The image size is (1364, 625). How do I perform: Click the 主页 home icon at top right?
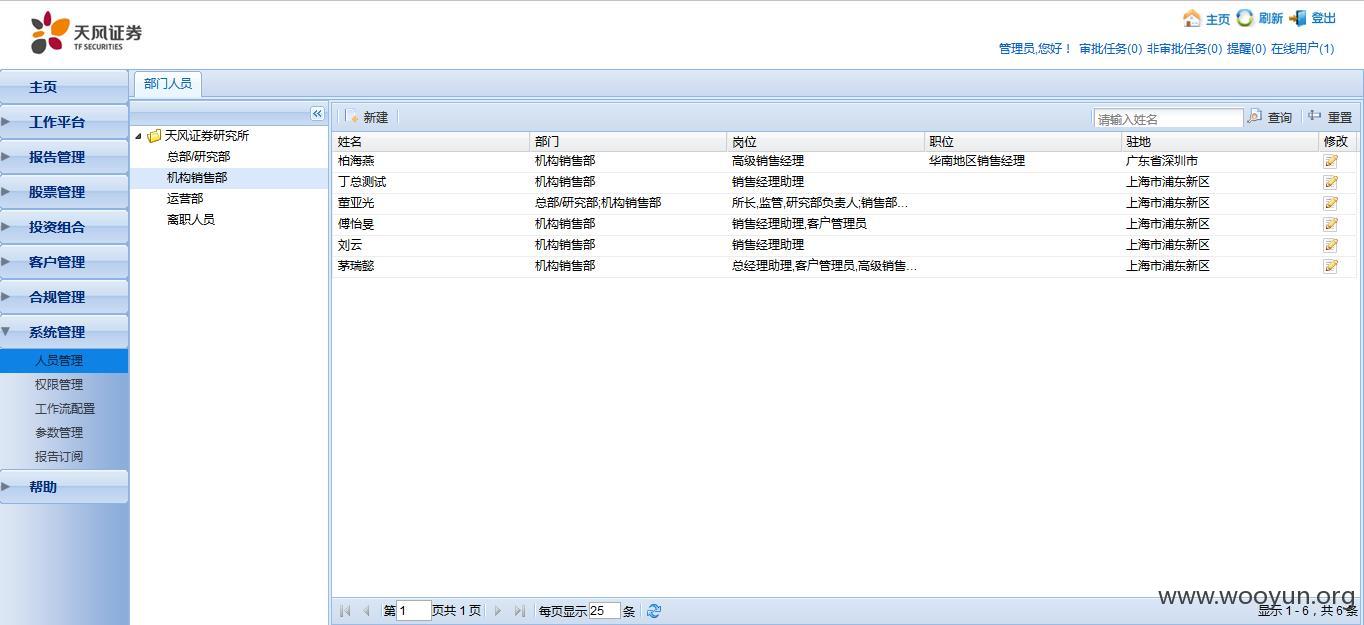coord(1192,18)
